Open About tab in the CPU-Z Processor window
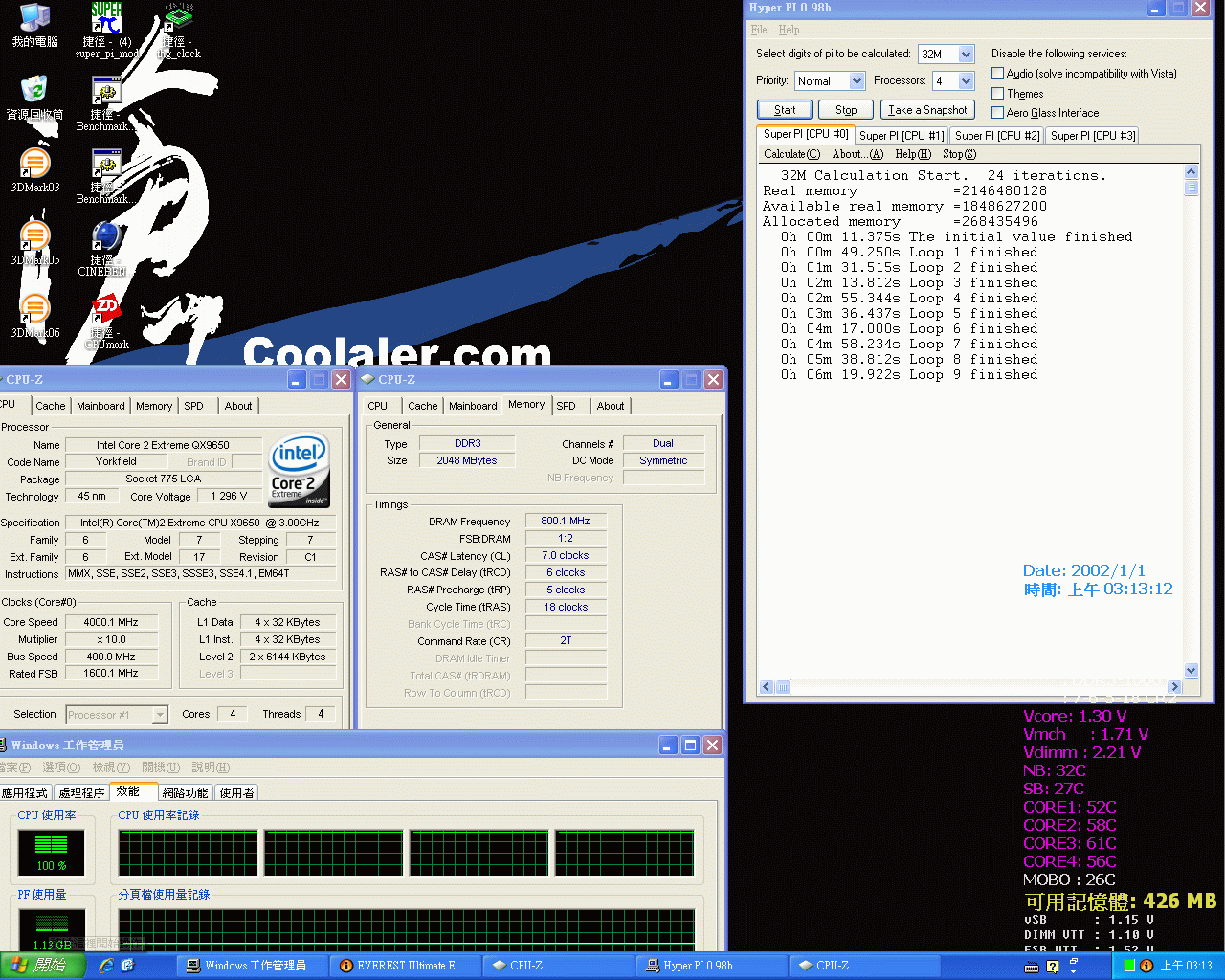Screen dimensions: 1225x980 tap(238, 406)
